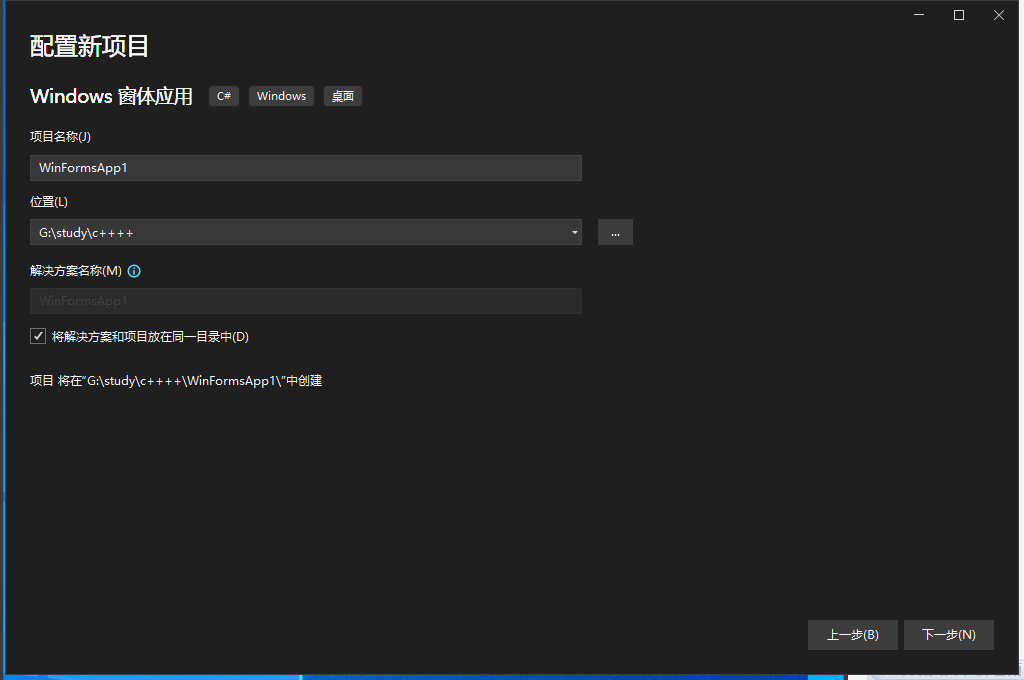Close the 配置新项目 dialog
1024x680 pixels.
998,15
